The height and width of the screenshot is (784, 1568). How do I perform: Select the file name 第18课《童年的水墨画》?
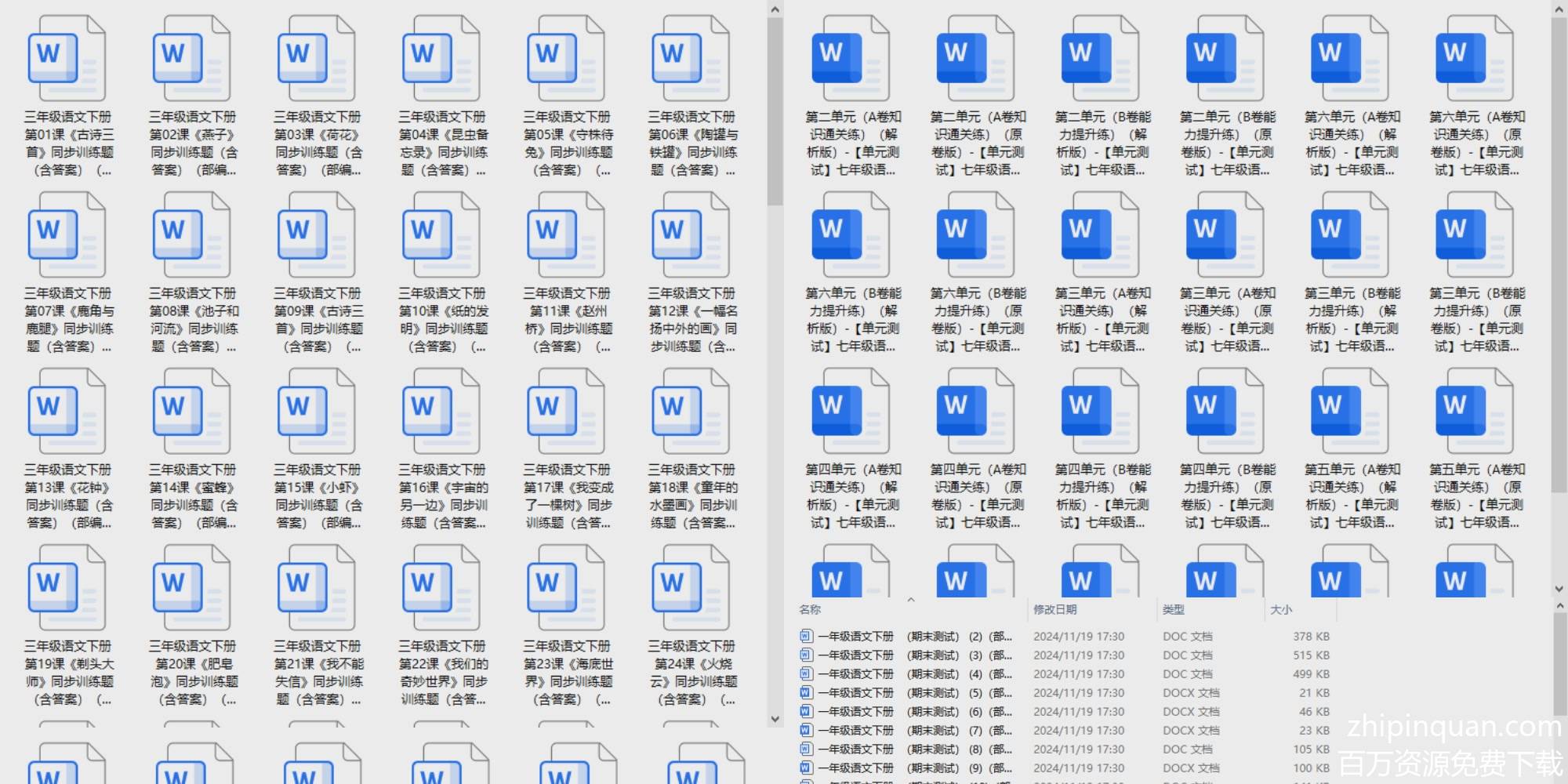point(692,496)
